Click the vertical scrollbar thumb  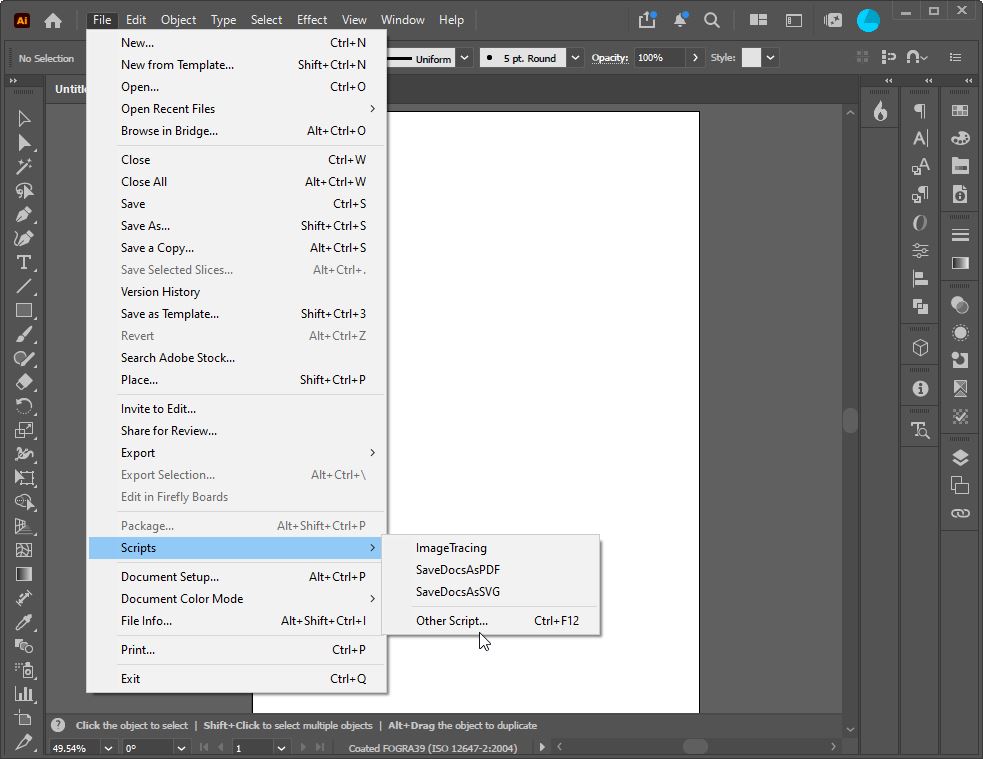(x=850, y=421)
